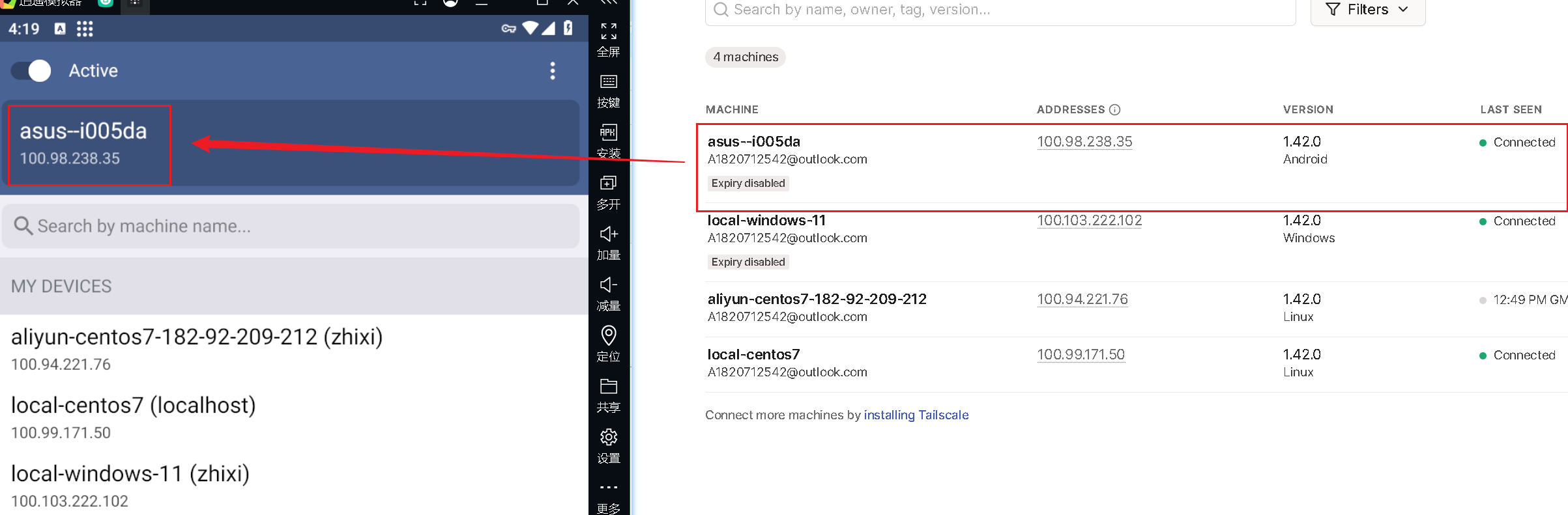
Task: Open aliyun-centos7-182-92-209-212 machine in console
Action: (x=817, y=299)
